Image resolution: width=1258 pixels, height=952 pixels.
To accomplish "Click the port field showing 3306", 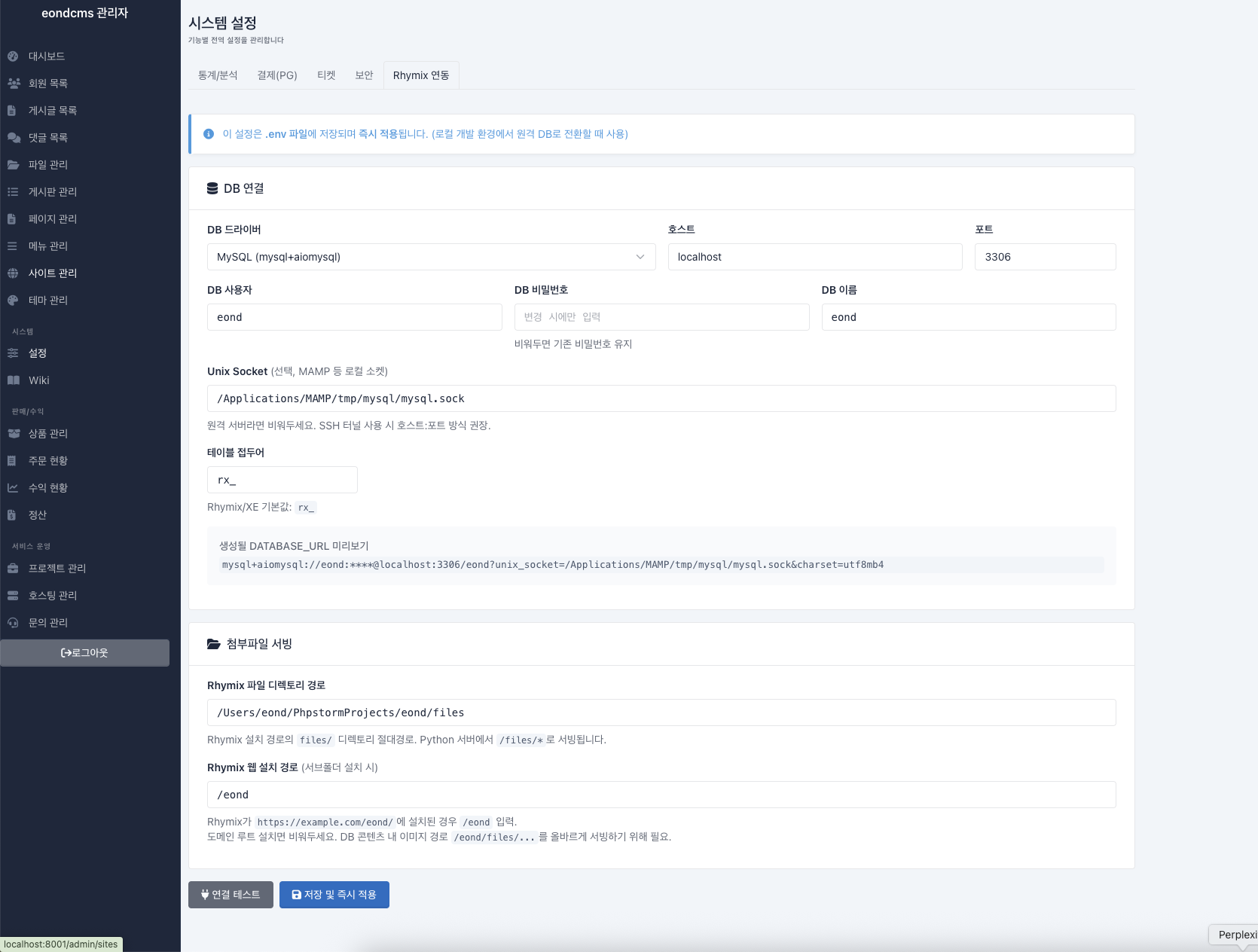I will [x=1045, y=257].
